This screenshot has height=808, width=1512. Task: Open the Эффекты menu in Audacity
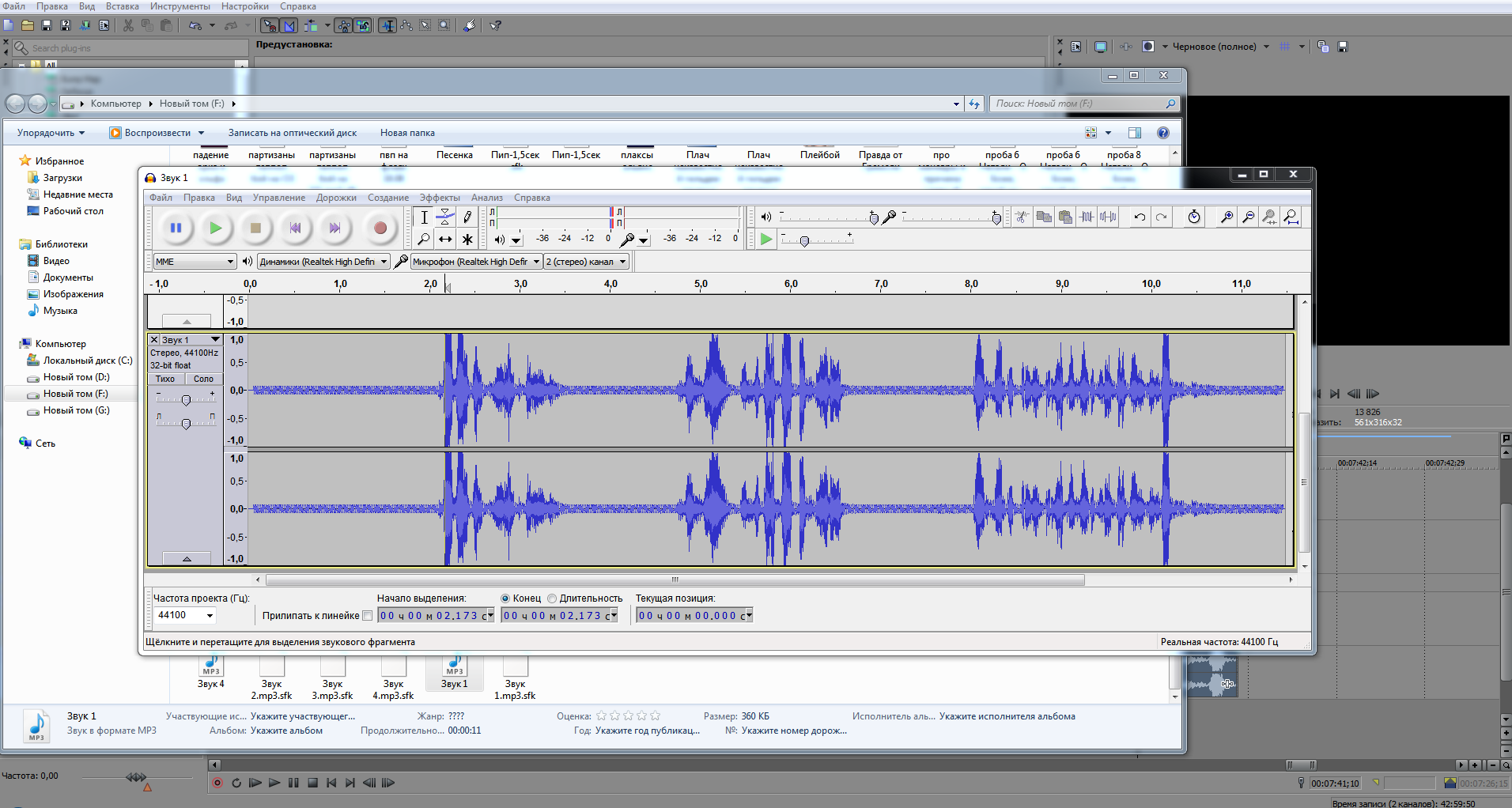[440, 198]
